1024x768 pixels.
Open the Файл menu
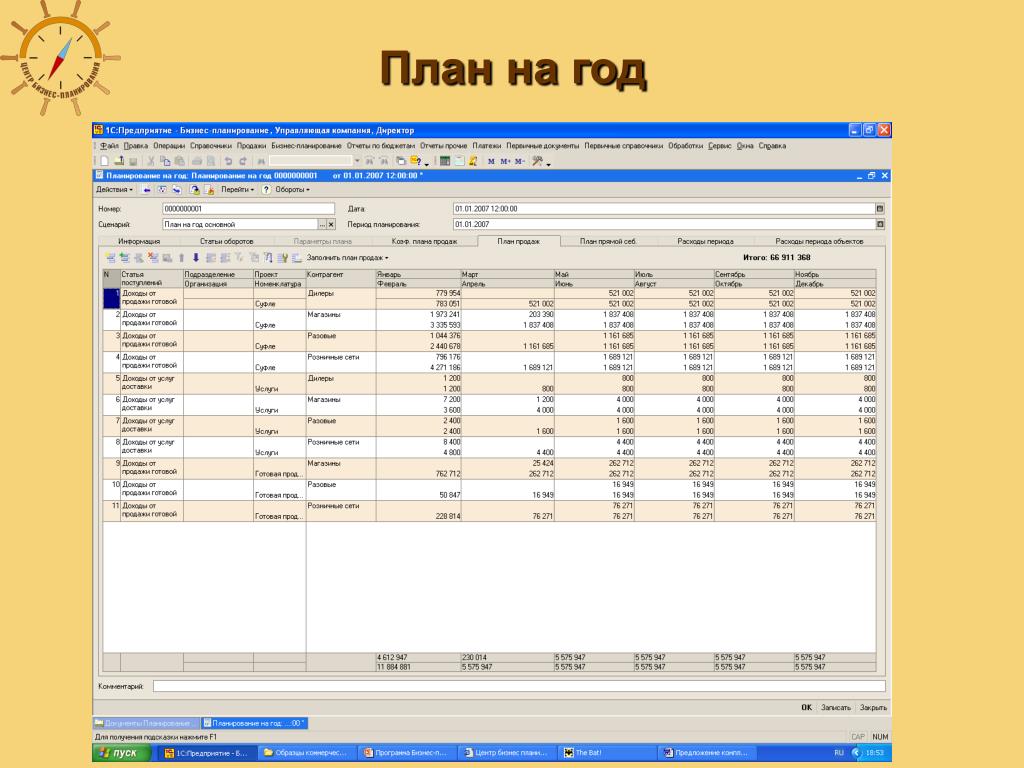[109, 146]
